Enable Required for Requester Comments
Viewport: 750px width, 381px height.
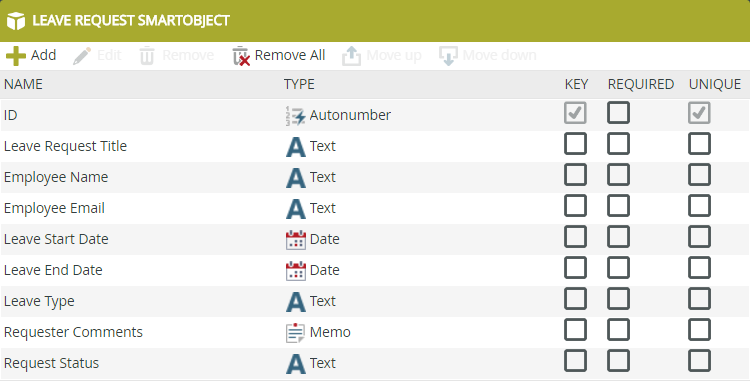click(618, 330)
